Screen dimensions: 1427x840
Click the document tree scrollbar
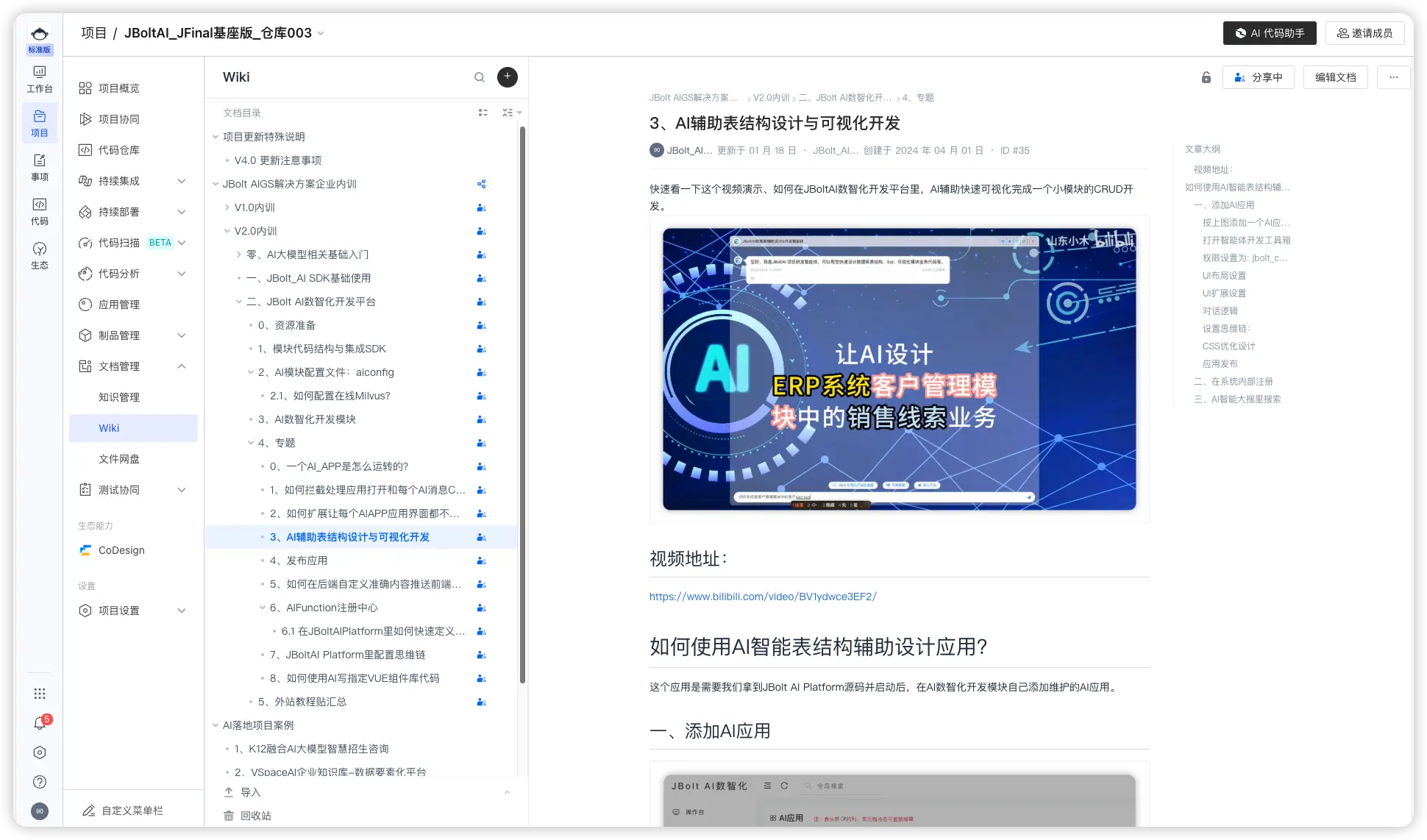522,405
